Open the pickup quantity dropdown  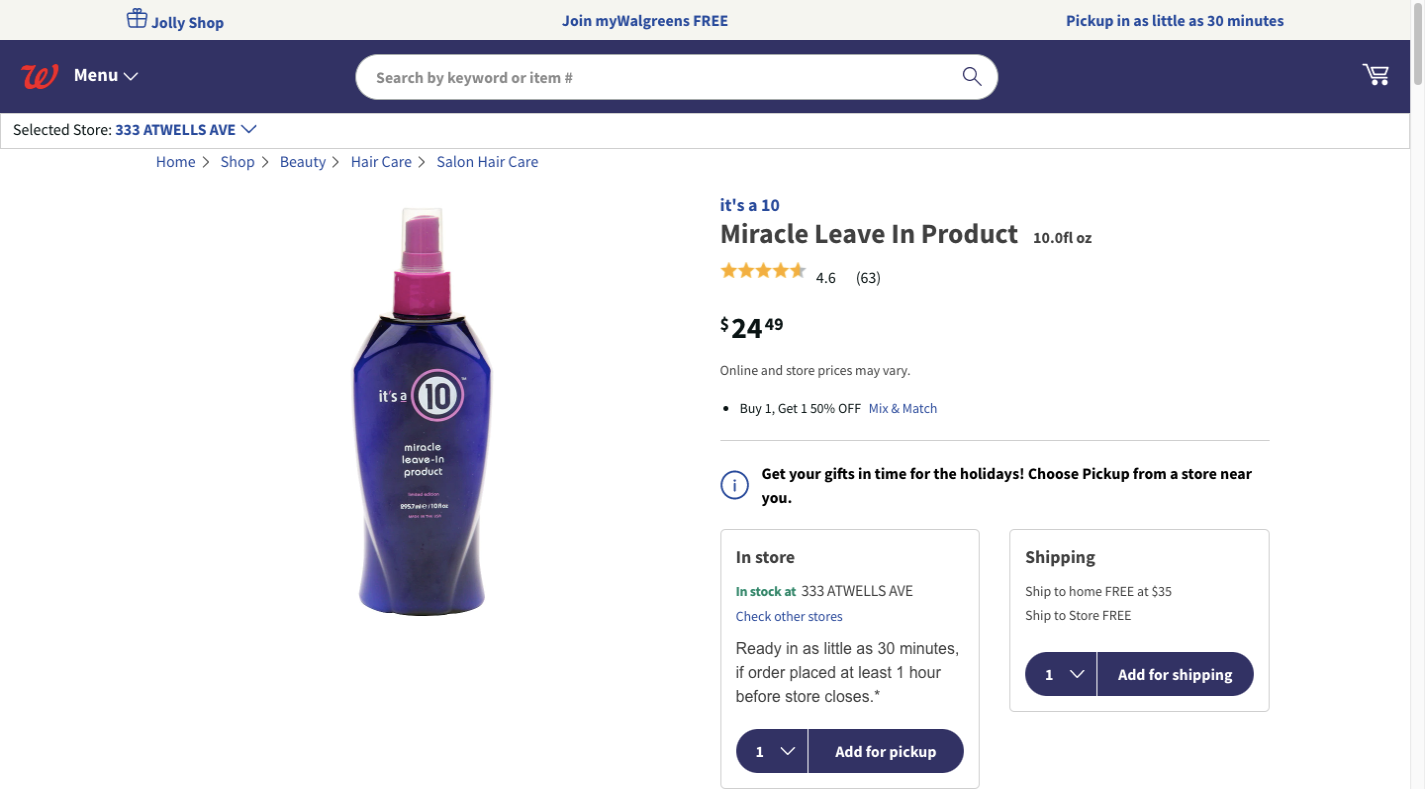click(x=773, y=752)
